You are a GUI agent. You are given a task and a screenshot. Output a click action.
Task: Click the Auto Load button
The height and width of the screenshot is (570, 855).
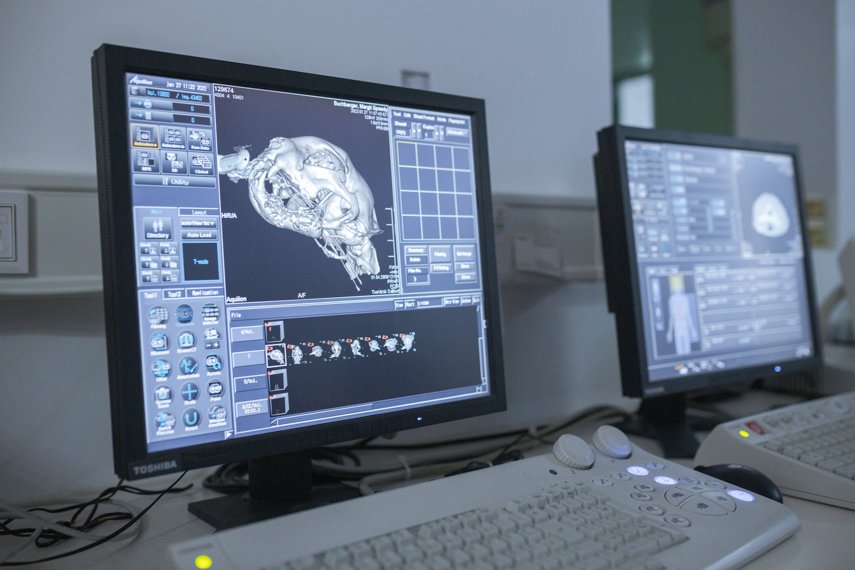(x=199, y=235)
